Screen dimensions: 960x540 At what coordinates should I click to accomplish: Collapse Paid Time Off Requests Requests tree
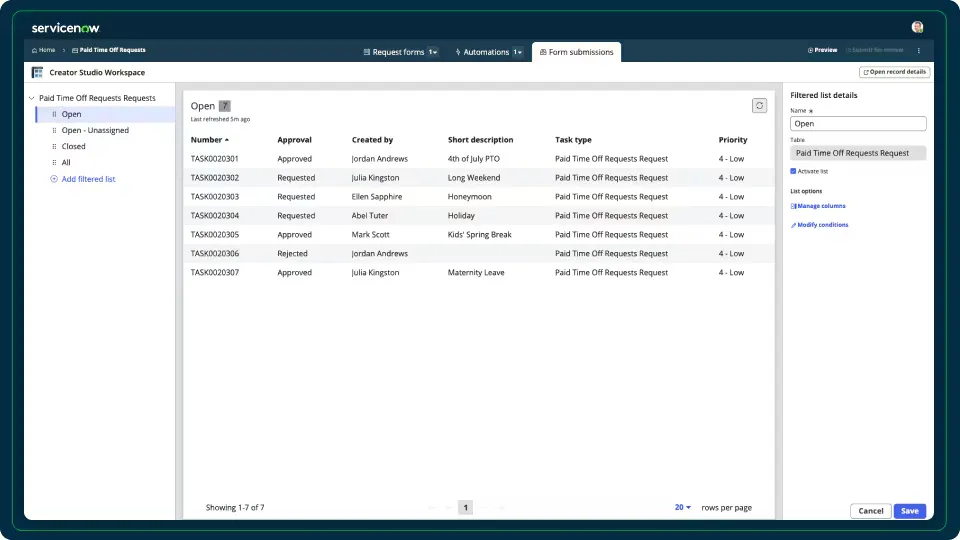(x=32, y=98)
